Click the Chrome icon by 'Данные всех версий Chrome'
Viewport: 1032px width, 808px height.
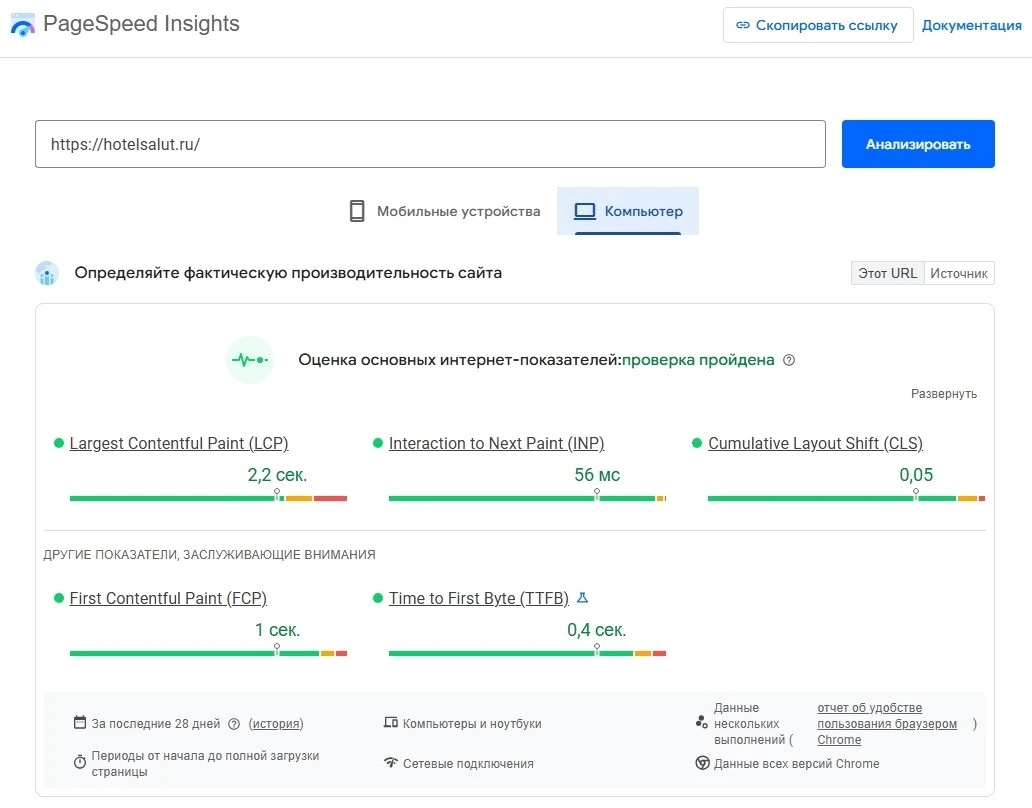[x=702, y=763]
